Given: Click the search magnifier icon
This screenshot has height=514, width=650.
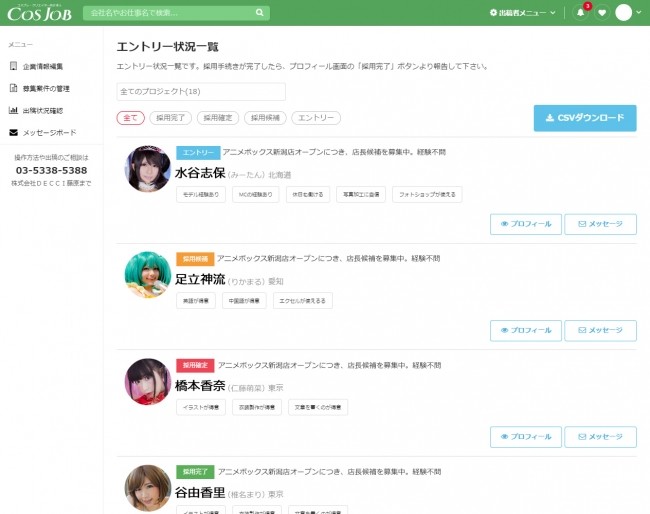Looking at the screenshot, I should pos(260,13).
